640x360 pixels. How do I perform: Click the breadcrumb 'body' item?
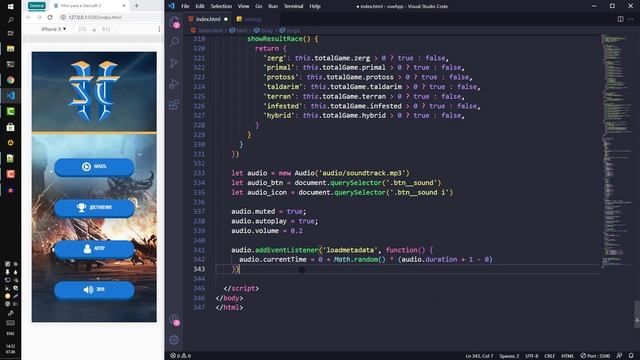click(x=263, y=31)
